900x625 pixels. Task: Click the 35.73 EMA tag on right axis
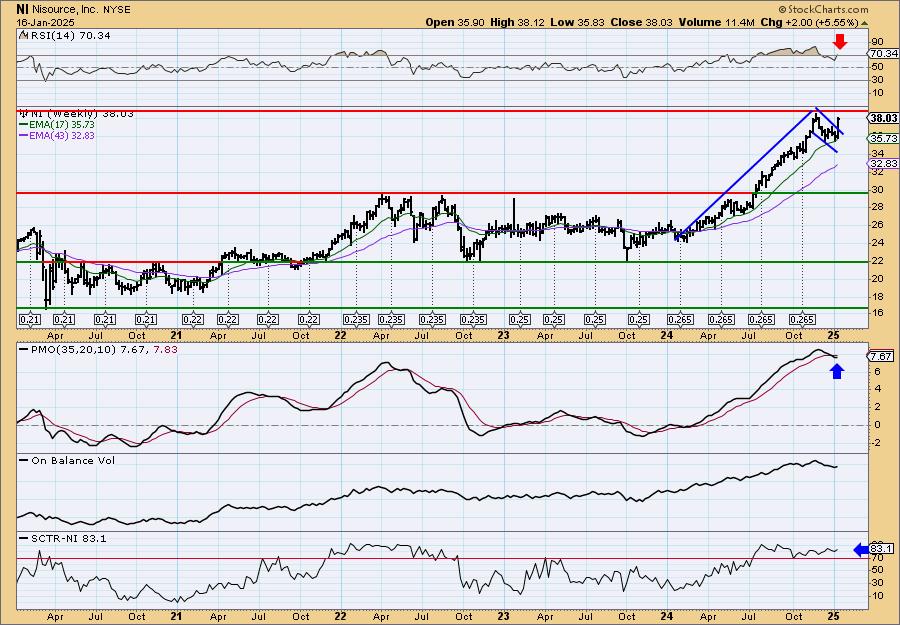click(883, 138)
